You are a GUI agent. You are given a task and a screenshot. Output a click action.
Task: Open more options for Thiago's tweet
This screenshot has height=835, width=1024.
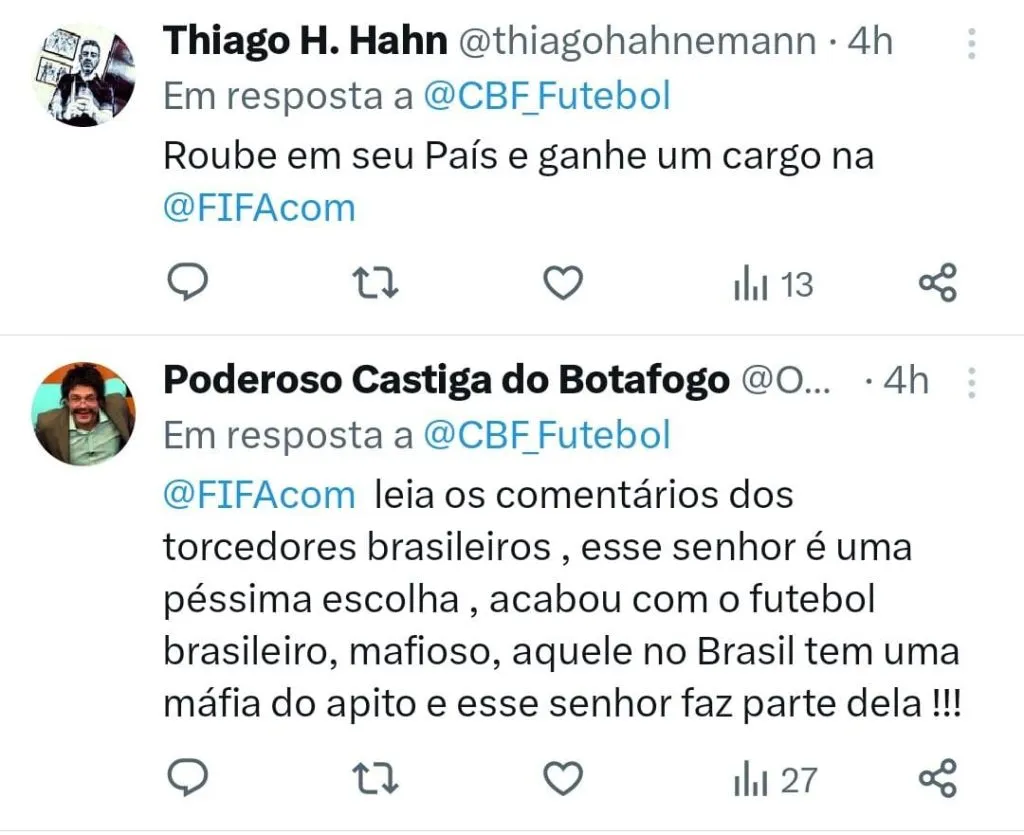pos(971,43)
